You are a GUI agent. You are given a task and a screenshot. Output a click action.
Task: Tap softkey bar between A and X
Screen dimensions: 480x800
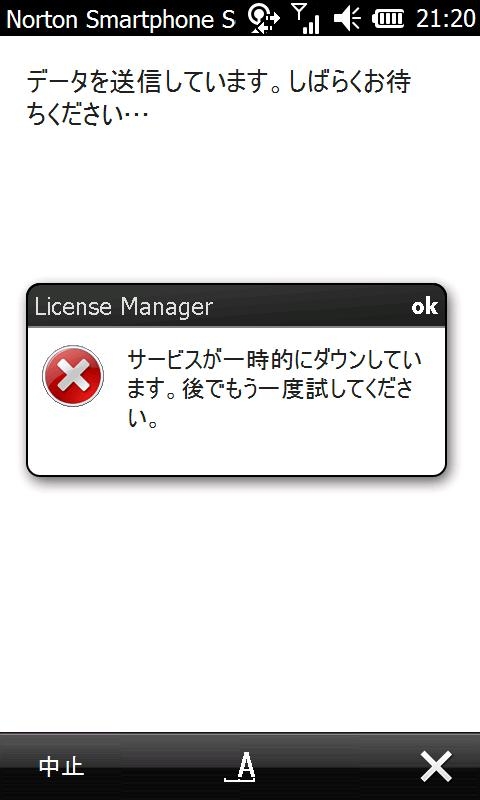pyautogui.click(x=337, y=766)
